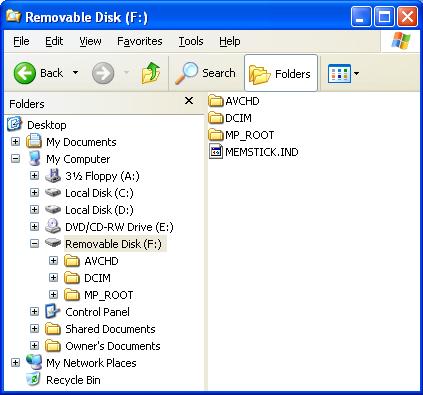Collapse the Removable Disk (F:) node
423x395 pixels.
pos(34,243)
